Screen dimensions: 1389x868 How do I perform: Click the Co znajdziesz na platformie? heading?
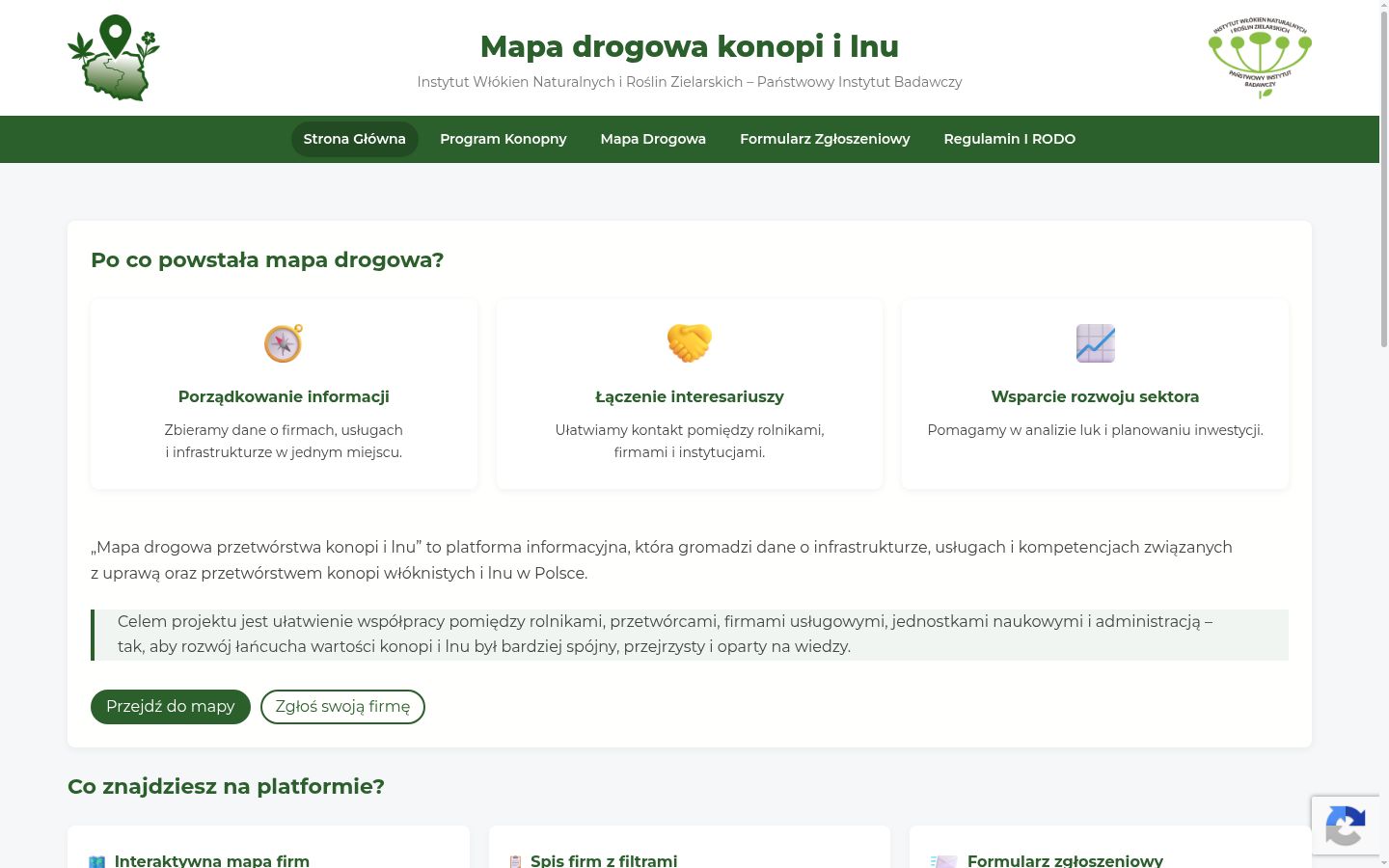[x=226, y=787]
